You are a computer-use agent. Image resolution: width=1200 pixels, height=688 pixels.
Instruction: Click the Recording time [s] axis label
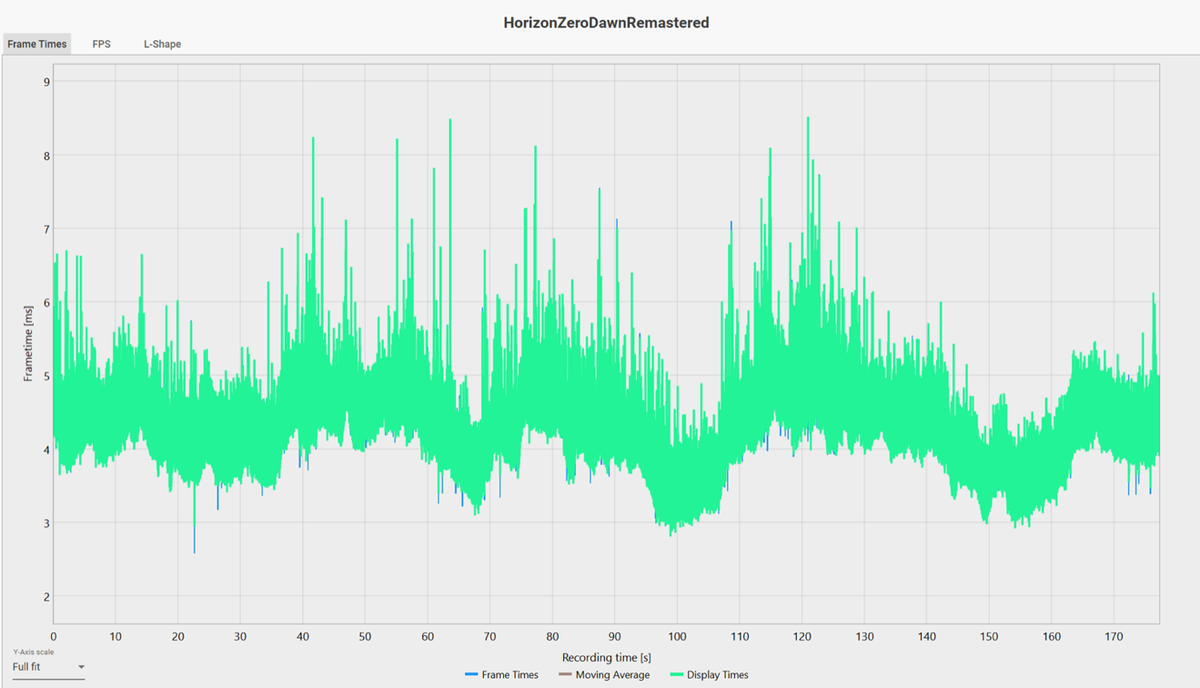coord(607,657)
